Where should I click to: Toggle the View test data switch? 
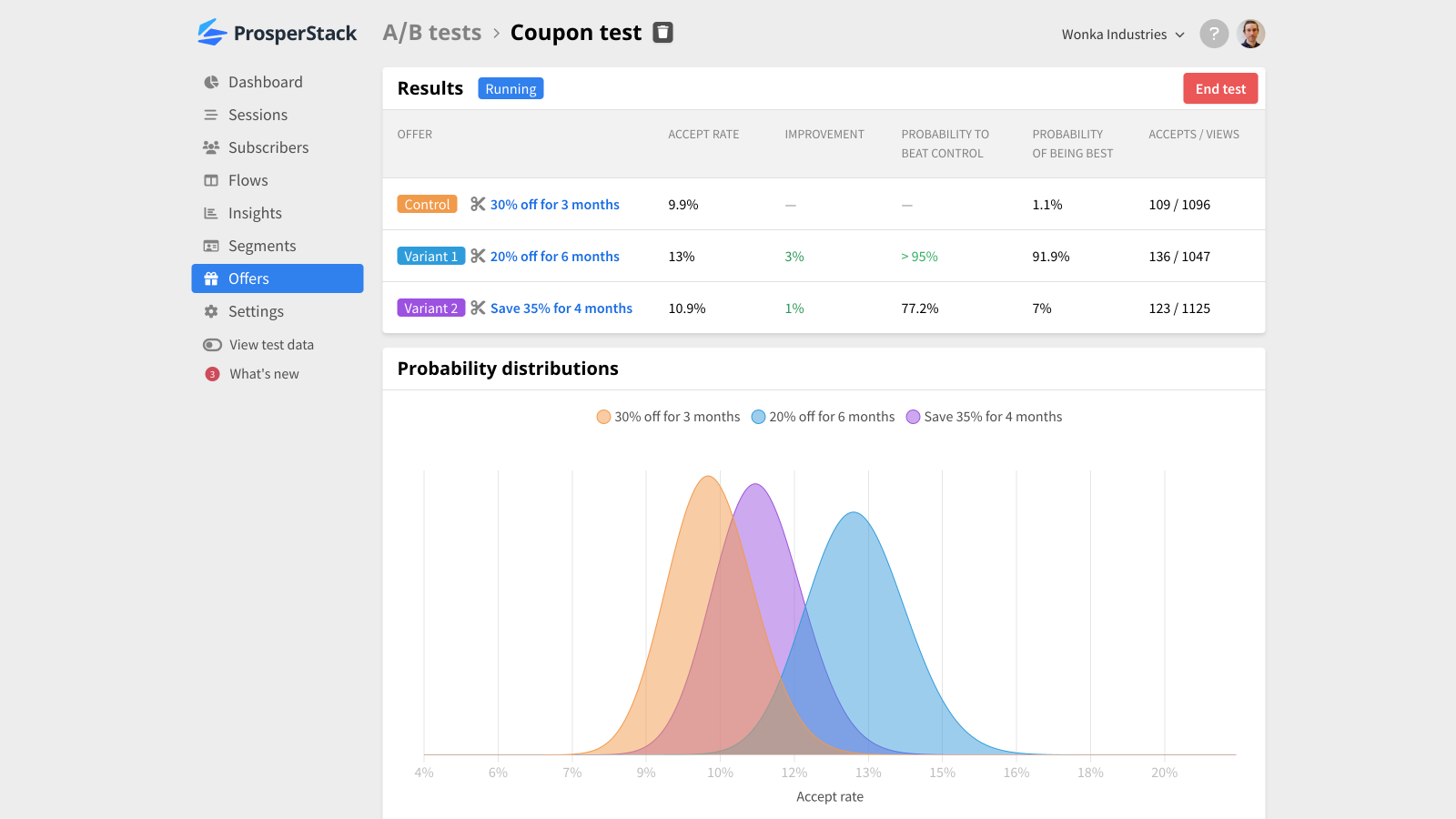[212, 345]
